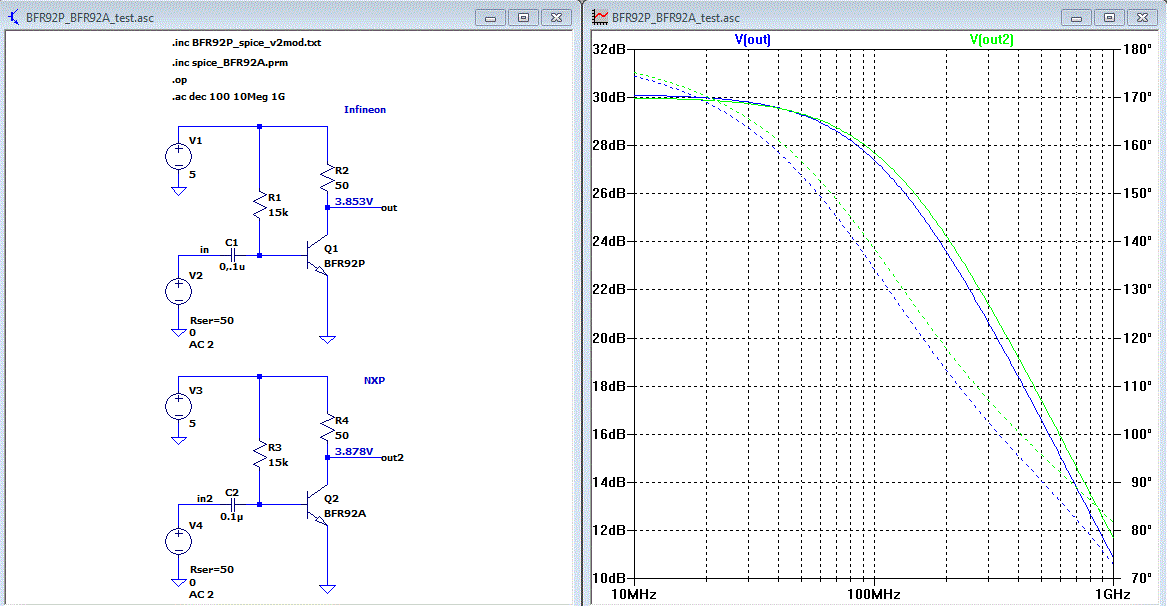Click the 1GHz frequency axis label
1167x606 pixels.
pos(1112,595)
